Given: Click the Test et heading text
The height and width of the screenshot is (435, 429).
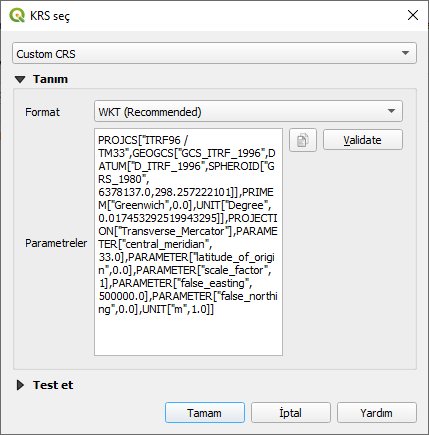Looking at the screenshot, I should coord(53,385).
